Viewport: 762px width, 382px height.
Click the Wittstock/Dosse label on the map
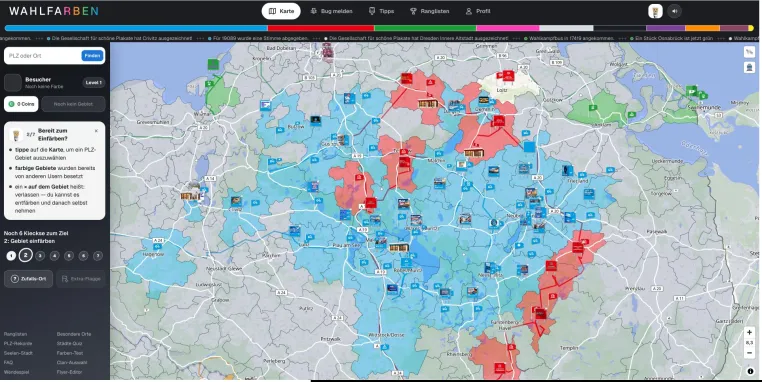(x=387, y=335)
